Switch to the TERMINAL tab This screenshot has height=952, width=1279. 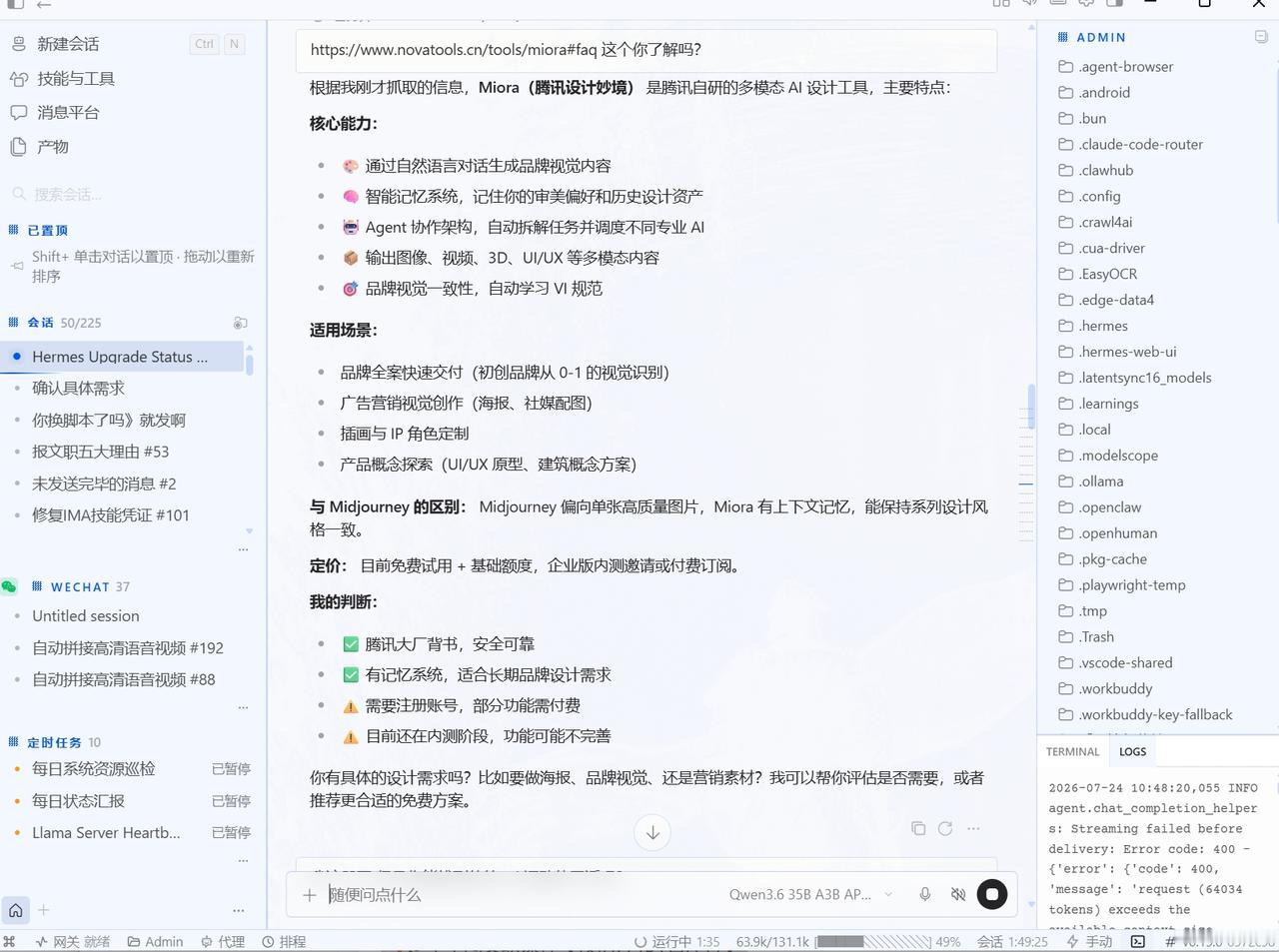point(1072,751)
